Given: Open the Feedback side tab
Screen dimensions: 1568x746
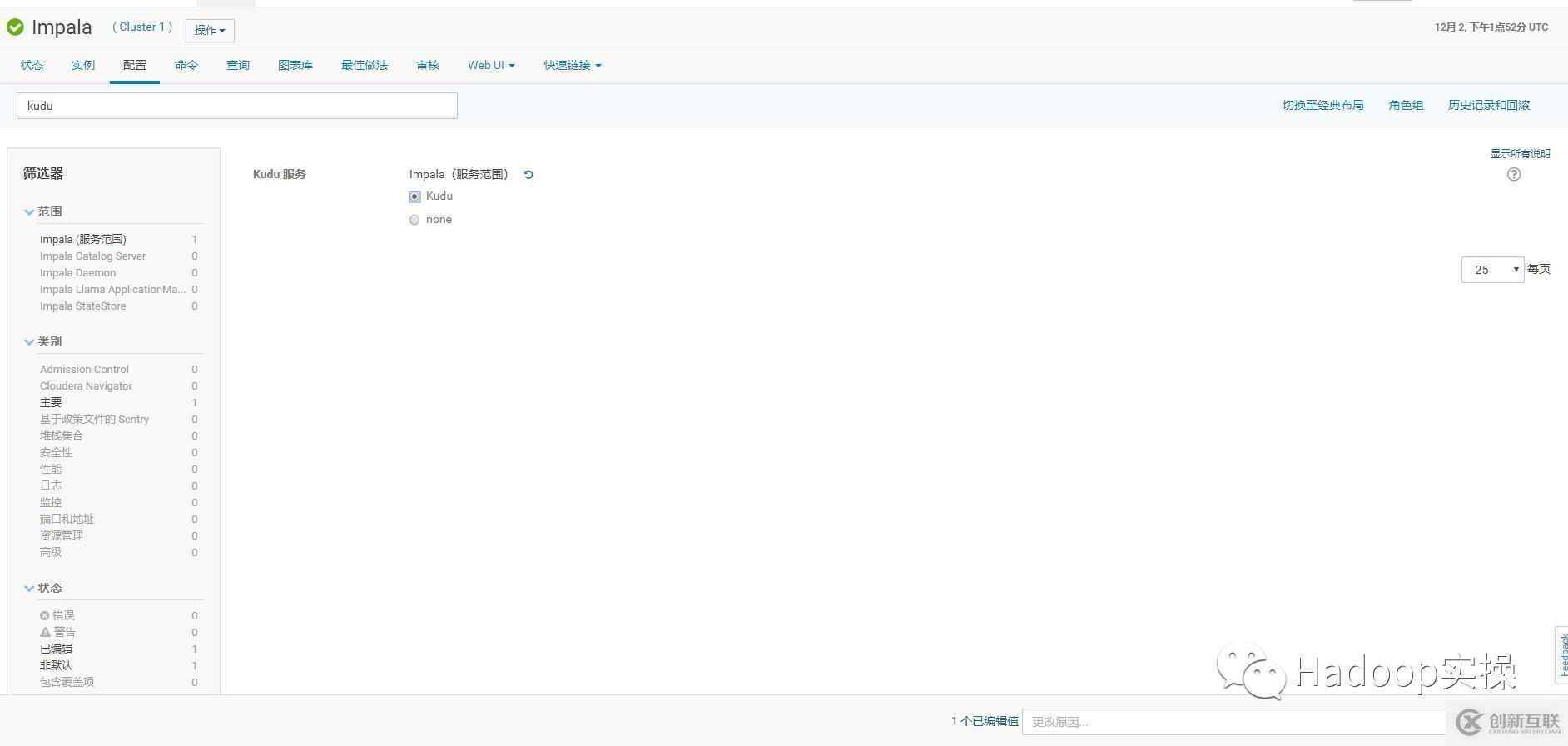Looking at the screenshot, I should point(1562,655).
